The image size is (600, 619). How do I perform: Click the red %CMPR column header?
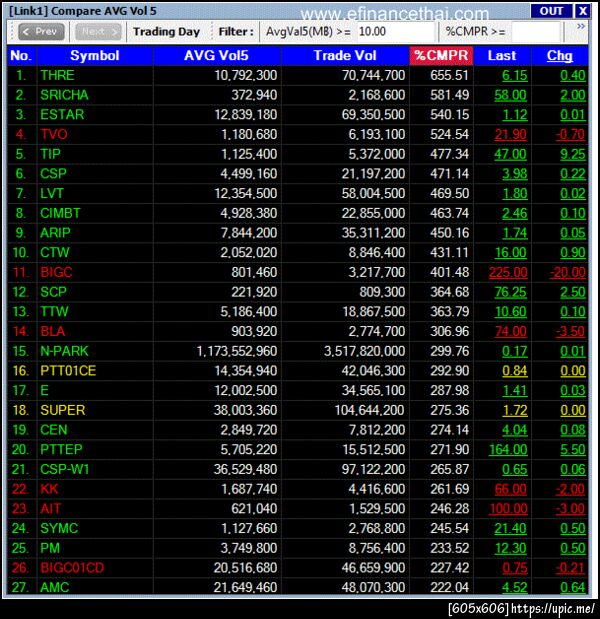coord(441,56)
